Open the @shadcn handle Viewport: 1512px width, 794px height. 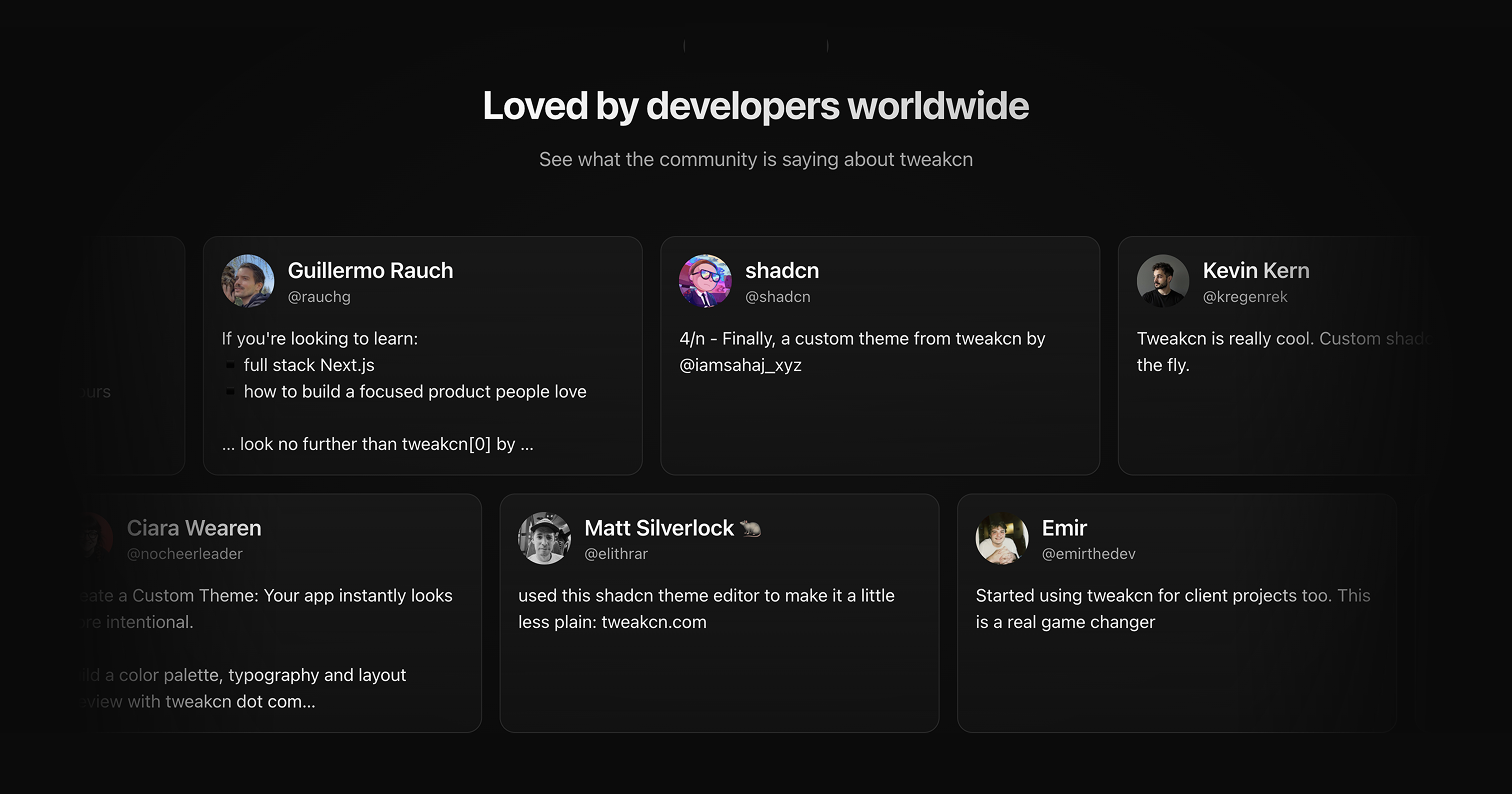tap(777, 297)
